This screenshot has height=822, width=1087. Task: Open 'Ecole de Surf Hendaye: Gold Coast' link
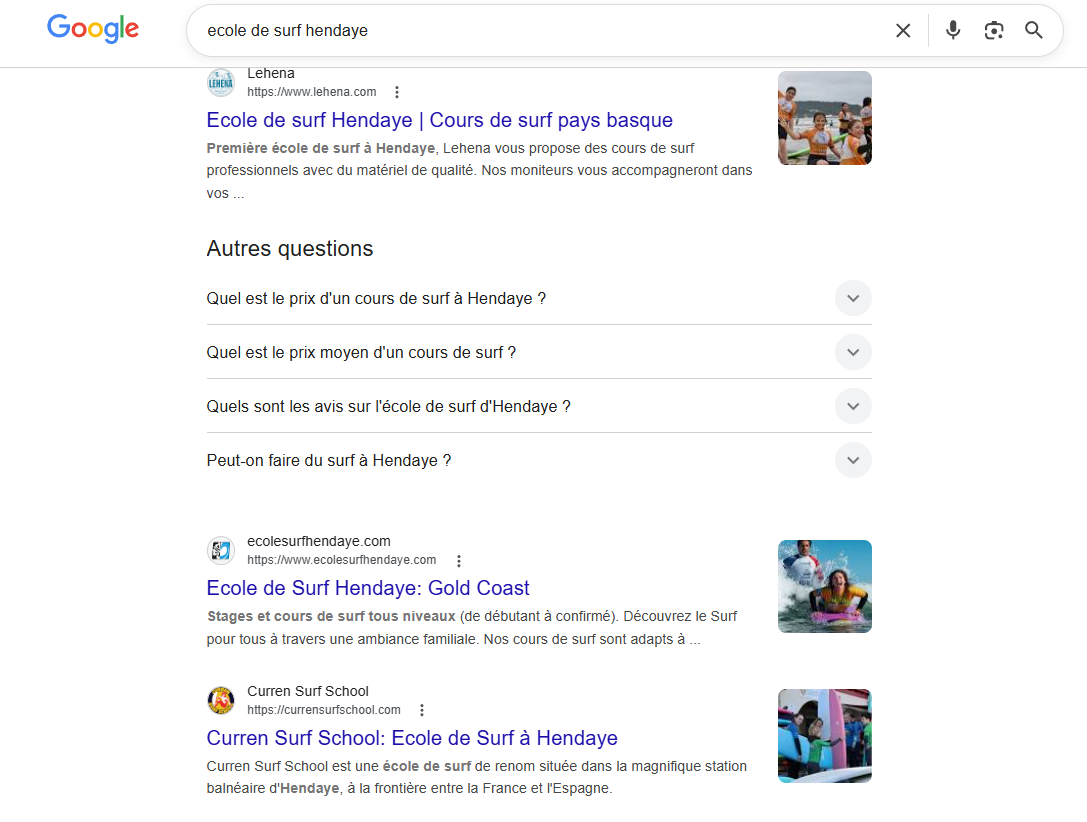coord(368,588)
